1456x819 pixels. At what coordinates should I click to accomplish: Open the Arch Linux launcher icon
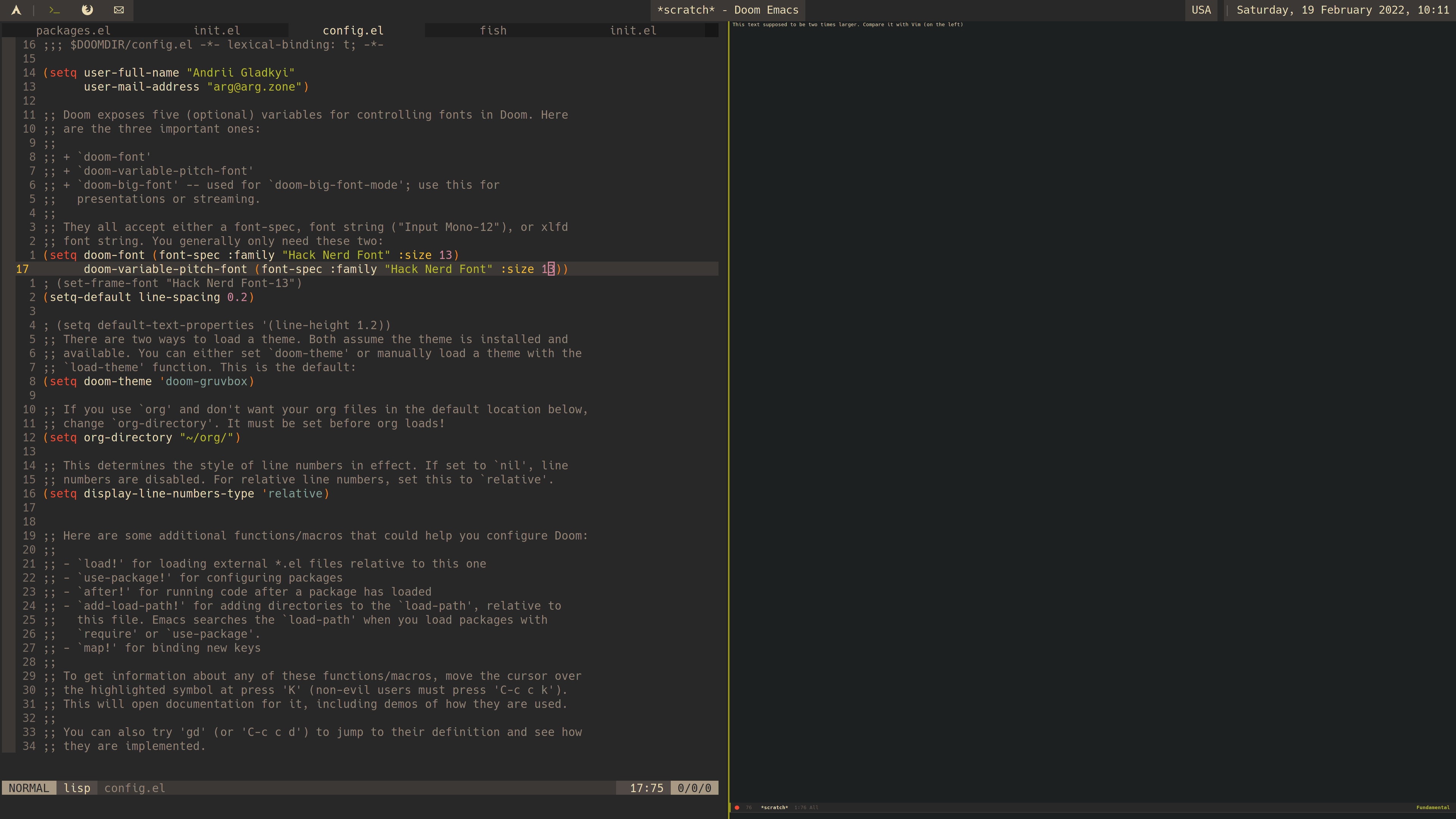(16, 9)
